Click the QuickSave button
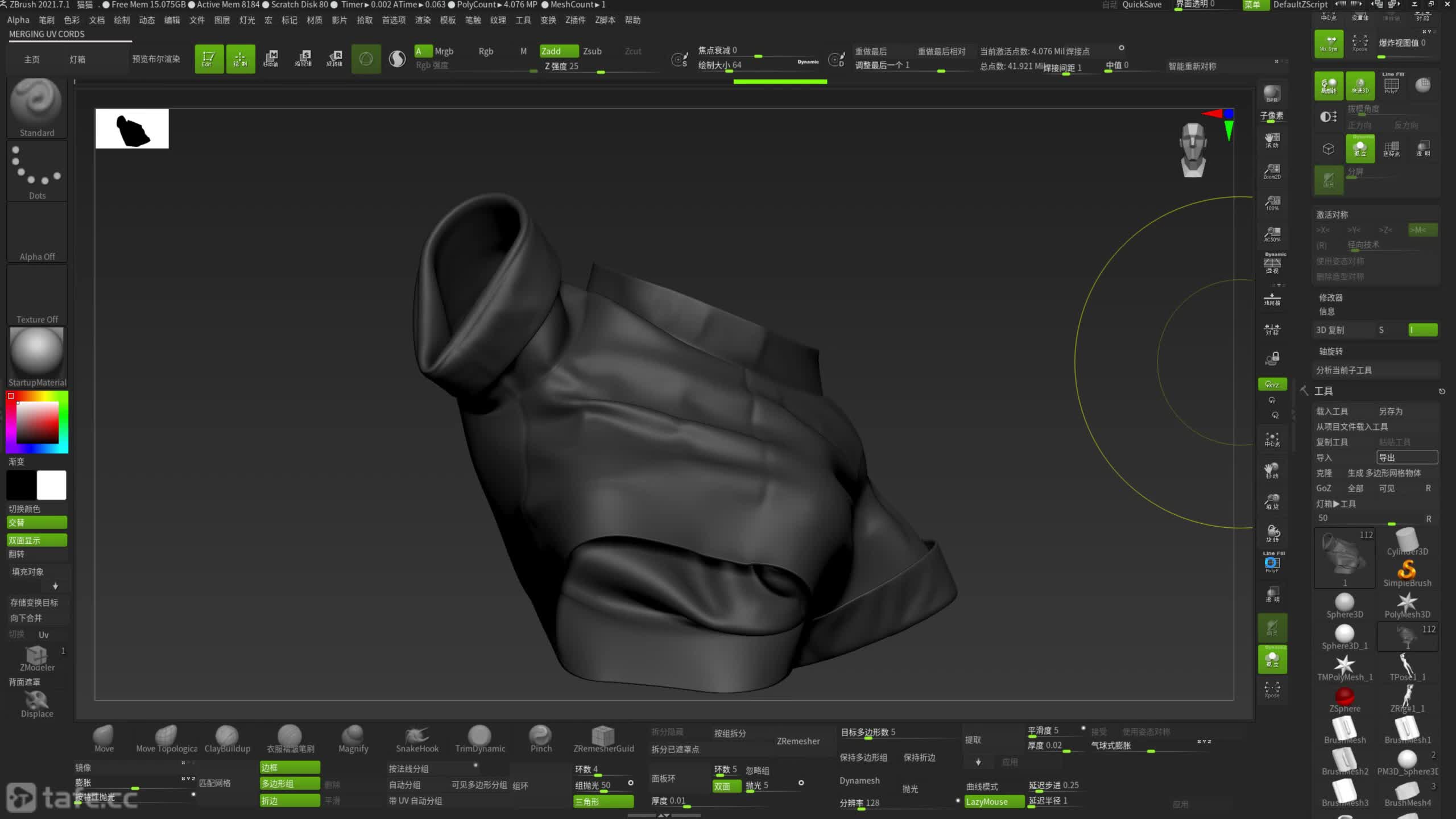Image resolution: width=1456 pixels, height=819 pixels. (x=1141, y=5)
